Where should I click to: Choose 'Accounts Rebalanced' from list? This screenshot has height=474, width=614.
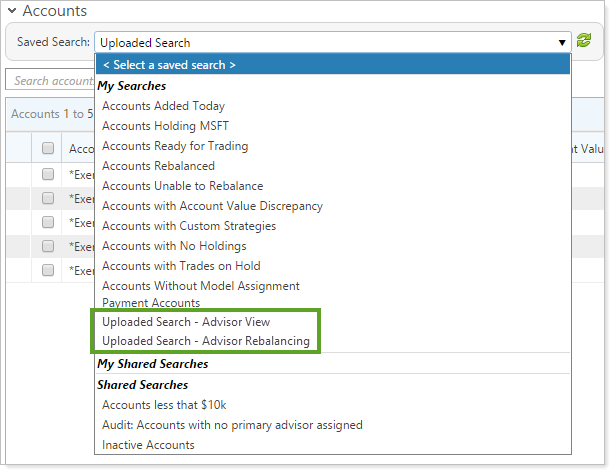[158, 166]
